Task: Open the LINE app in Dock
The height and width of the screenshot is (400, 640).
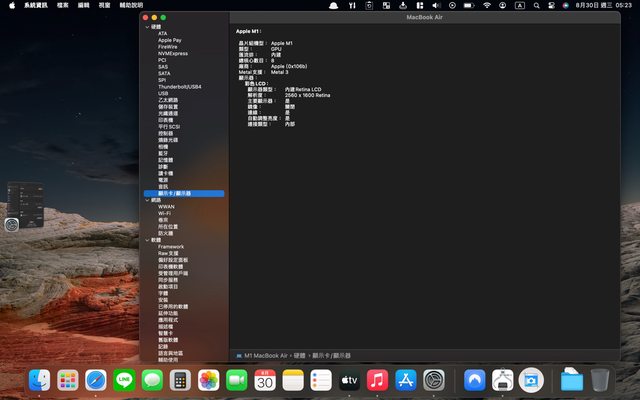Action: (x=124, y=380)
